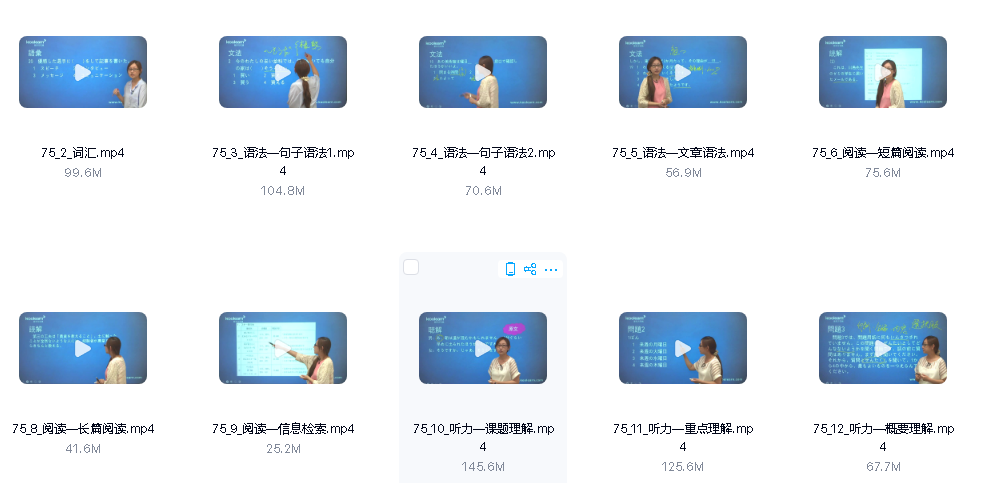Click the 104.8M file size label
The image size is (990, 483).
[x=283, y=190]
